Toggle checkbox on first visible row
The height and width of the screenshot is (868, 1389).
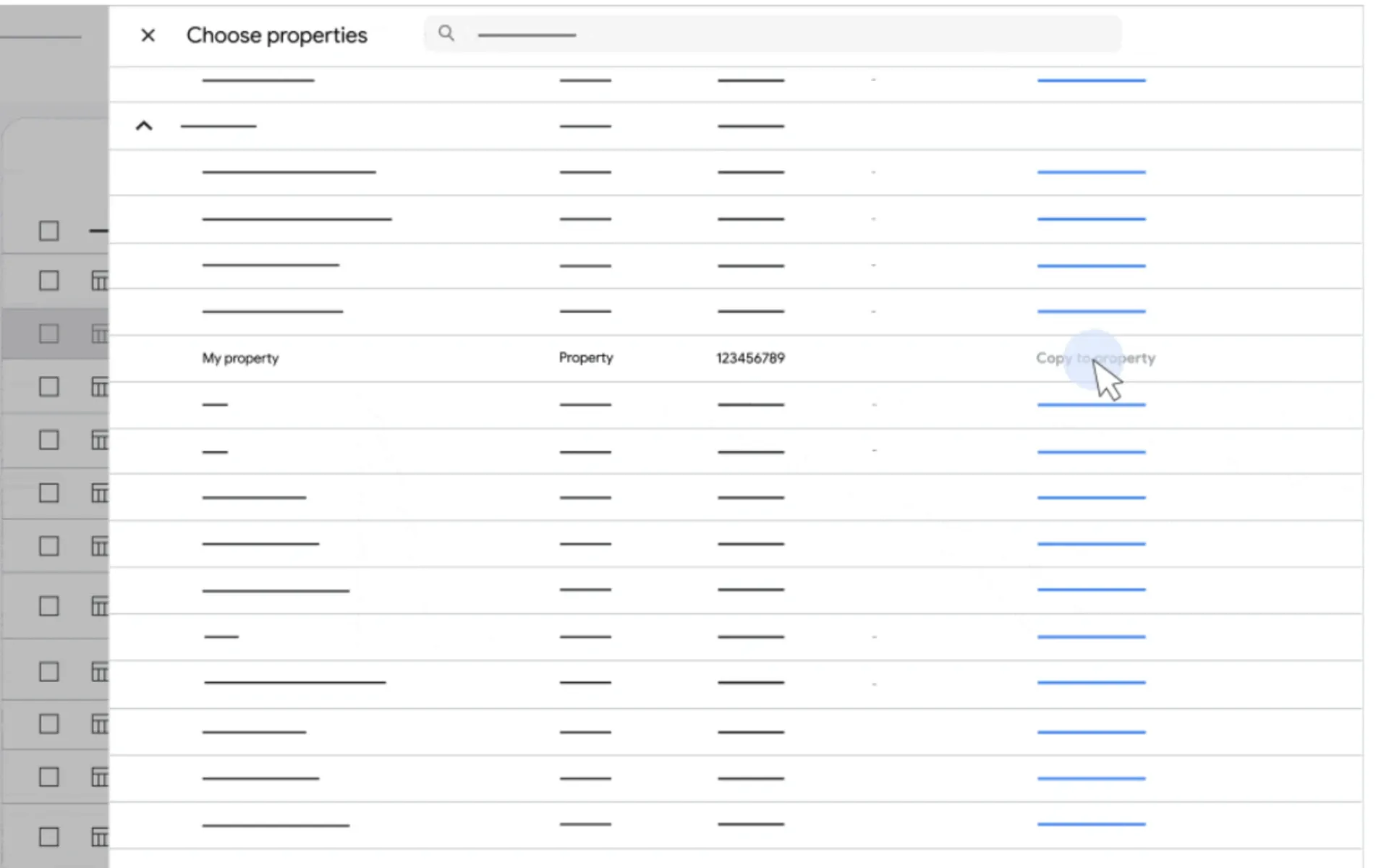point(48,230)
